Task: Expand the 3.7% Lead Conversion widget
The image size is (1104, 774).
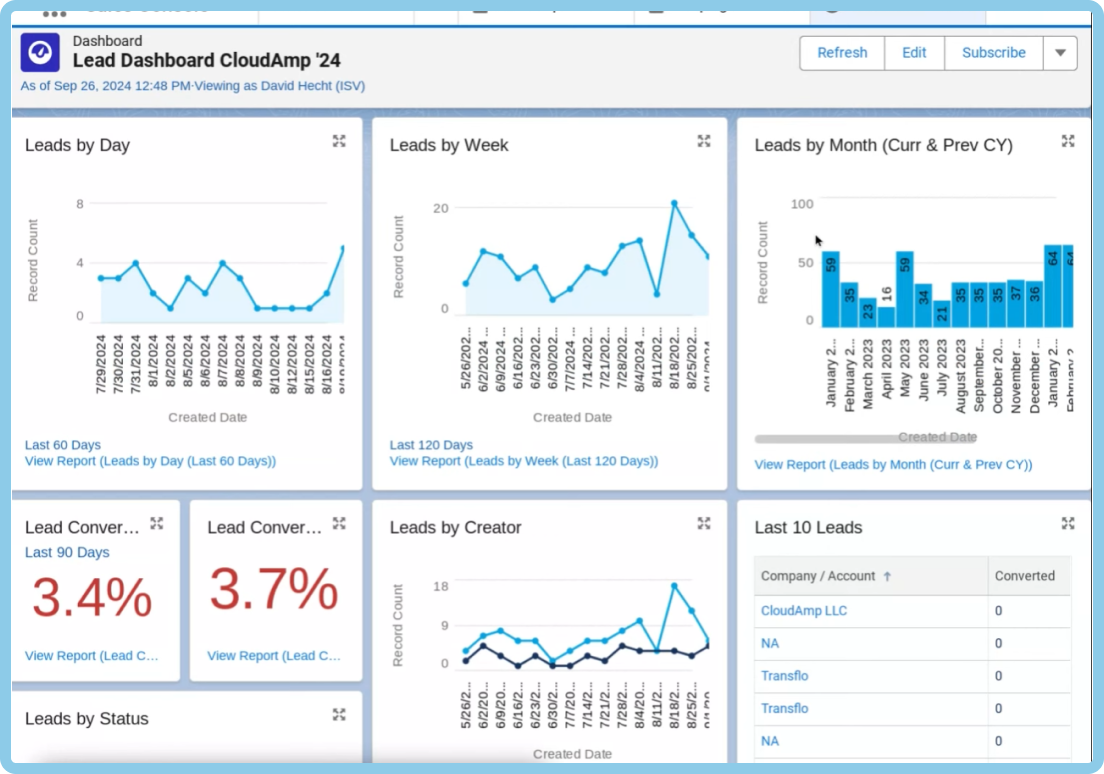Action: [x=339, y=523]
